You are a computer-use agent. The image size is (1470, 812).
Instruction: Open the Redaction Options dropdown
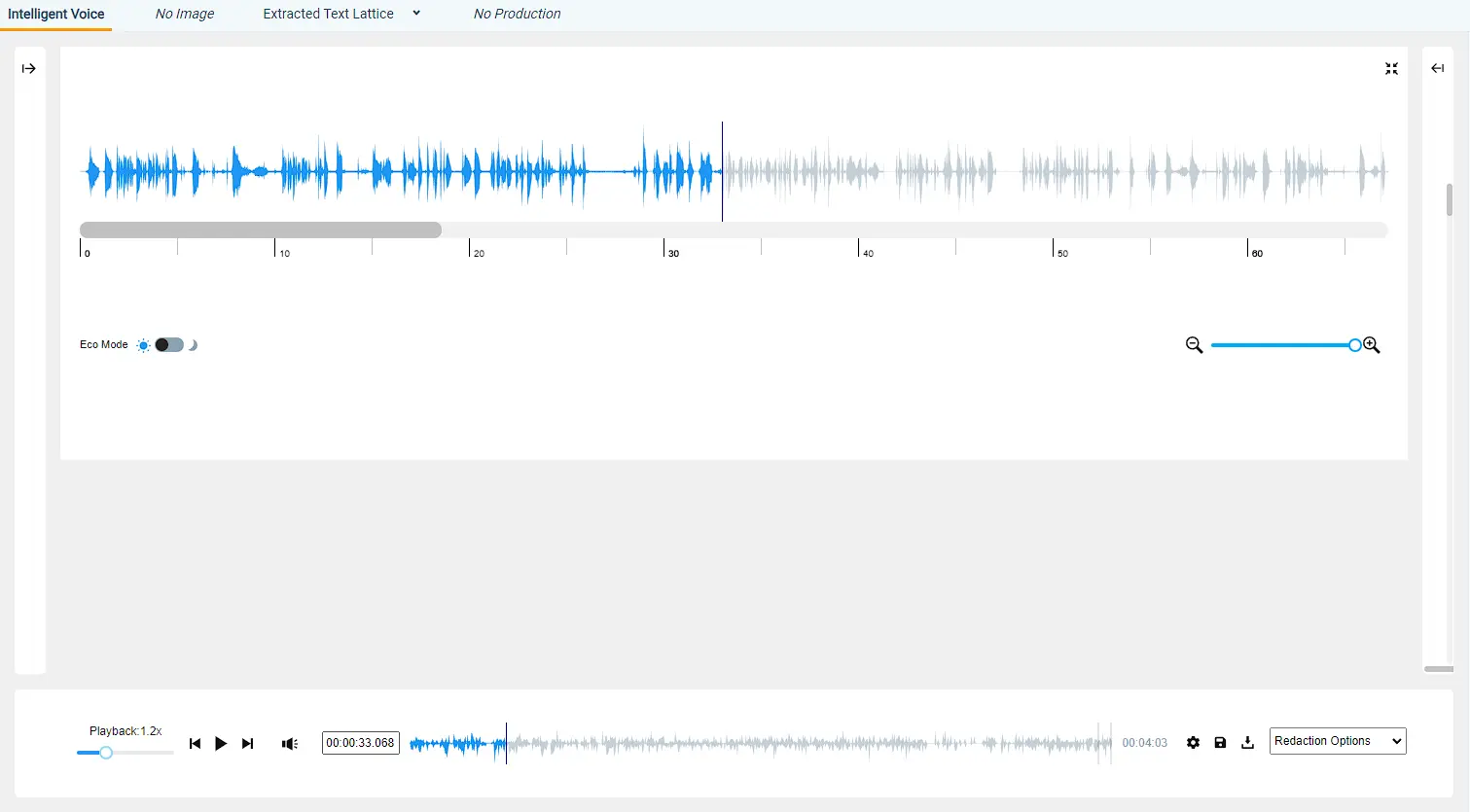click(x=1338, y=741)
